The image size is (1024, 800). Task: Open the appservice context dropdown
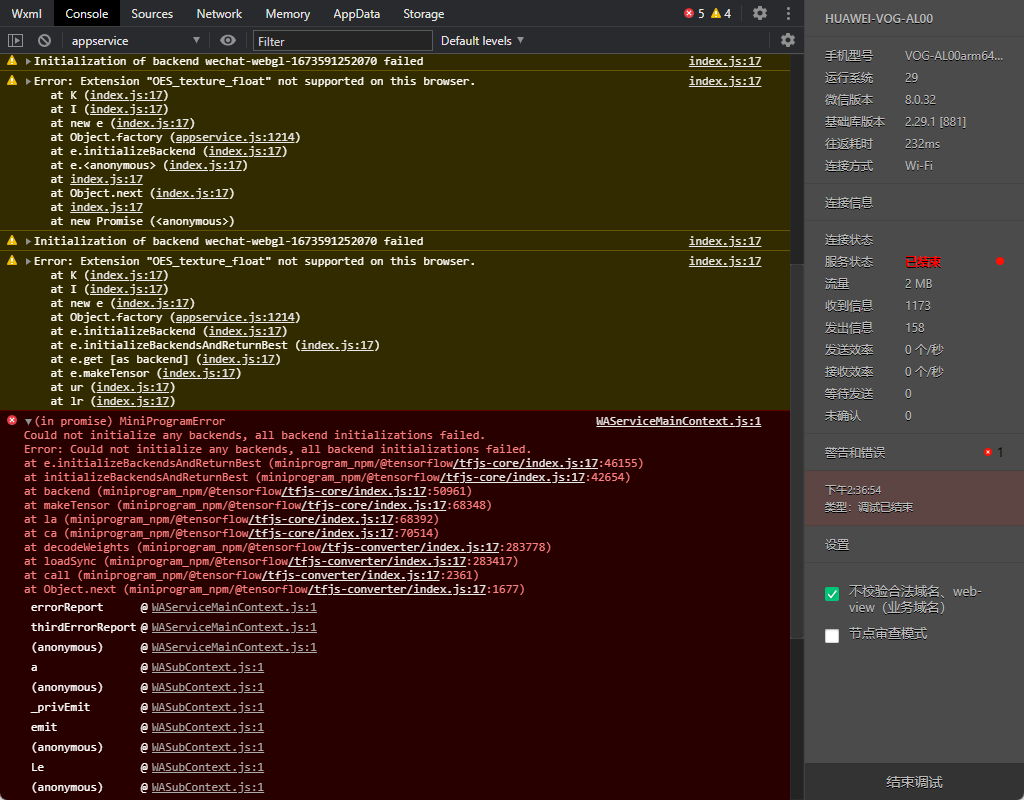(135, 40)
